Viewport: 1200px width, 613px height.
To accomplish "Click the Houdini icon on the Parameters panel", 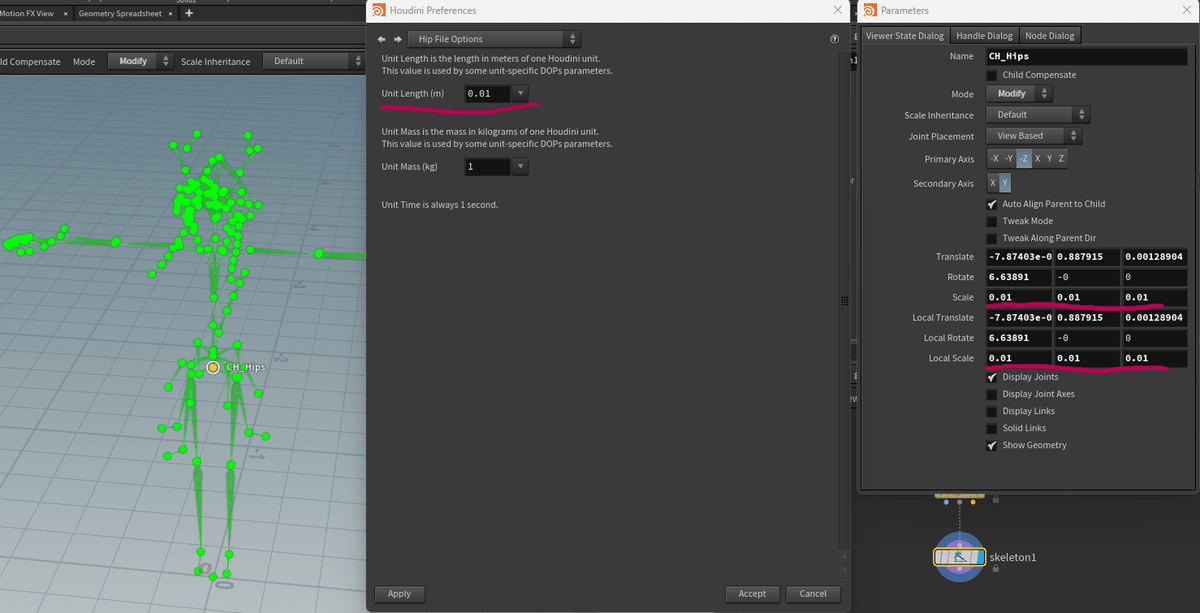I will [x=869, y=10].
